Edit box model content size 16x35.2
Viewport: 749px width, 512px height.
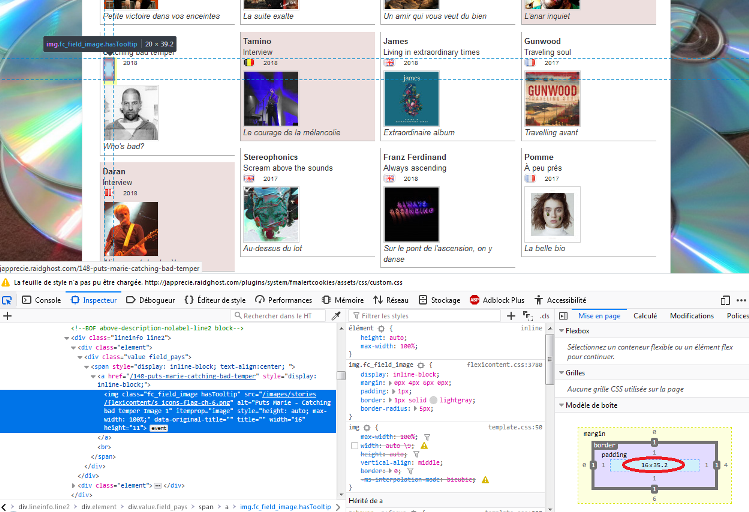(654, 465)
